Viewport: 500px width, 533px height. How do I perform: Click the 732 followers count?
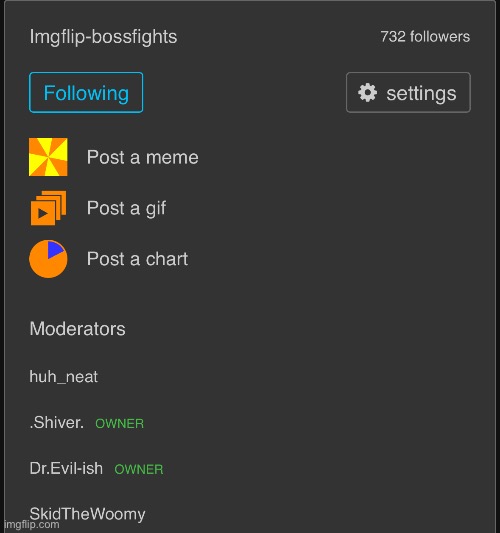(x=425, y=37)
